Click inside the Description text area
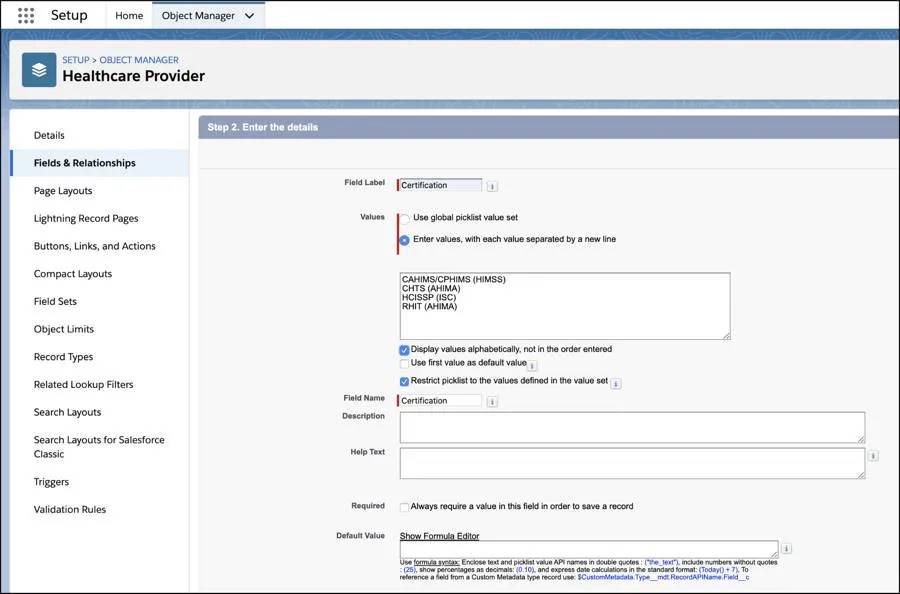The image size is (900, 594). click(x=630, y=426)
